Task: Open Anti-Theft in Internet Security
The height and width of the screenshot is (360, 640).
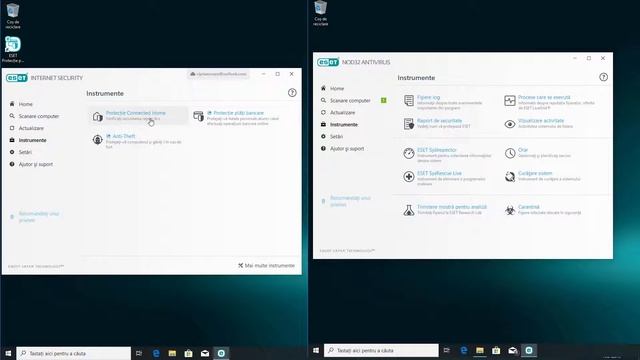Action: (x=124, y=136)
